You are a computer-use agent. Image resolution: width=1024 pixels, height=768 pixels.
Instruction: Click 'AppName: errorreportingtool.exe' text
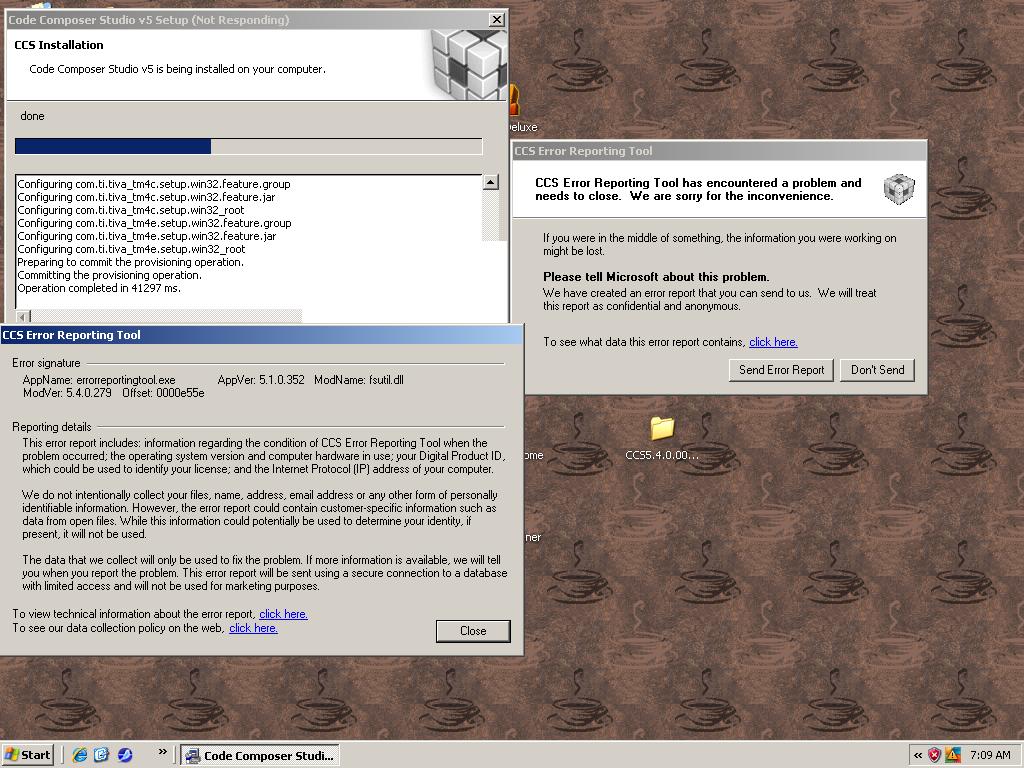coord(99,379)
